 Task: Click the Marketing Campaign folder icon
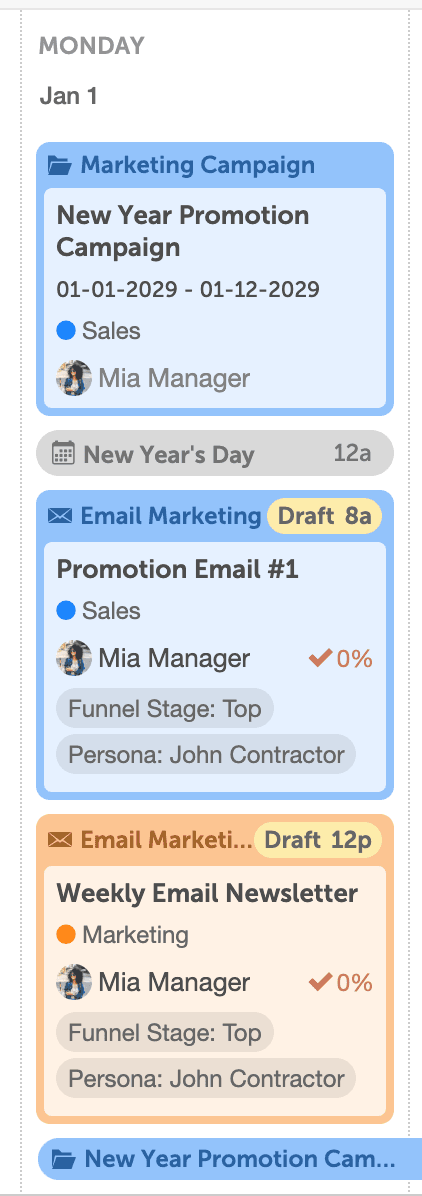coord(60,165)
